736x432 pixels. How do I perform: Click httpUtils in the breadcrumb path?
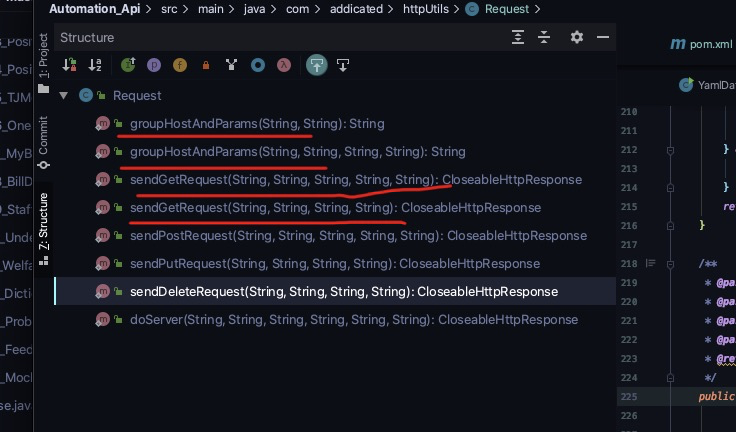(426, 9)
